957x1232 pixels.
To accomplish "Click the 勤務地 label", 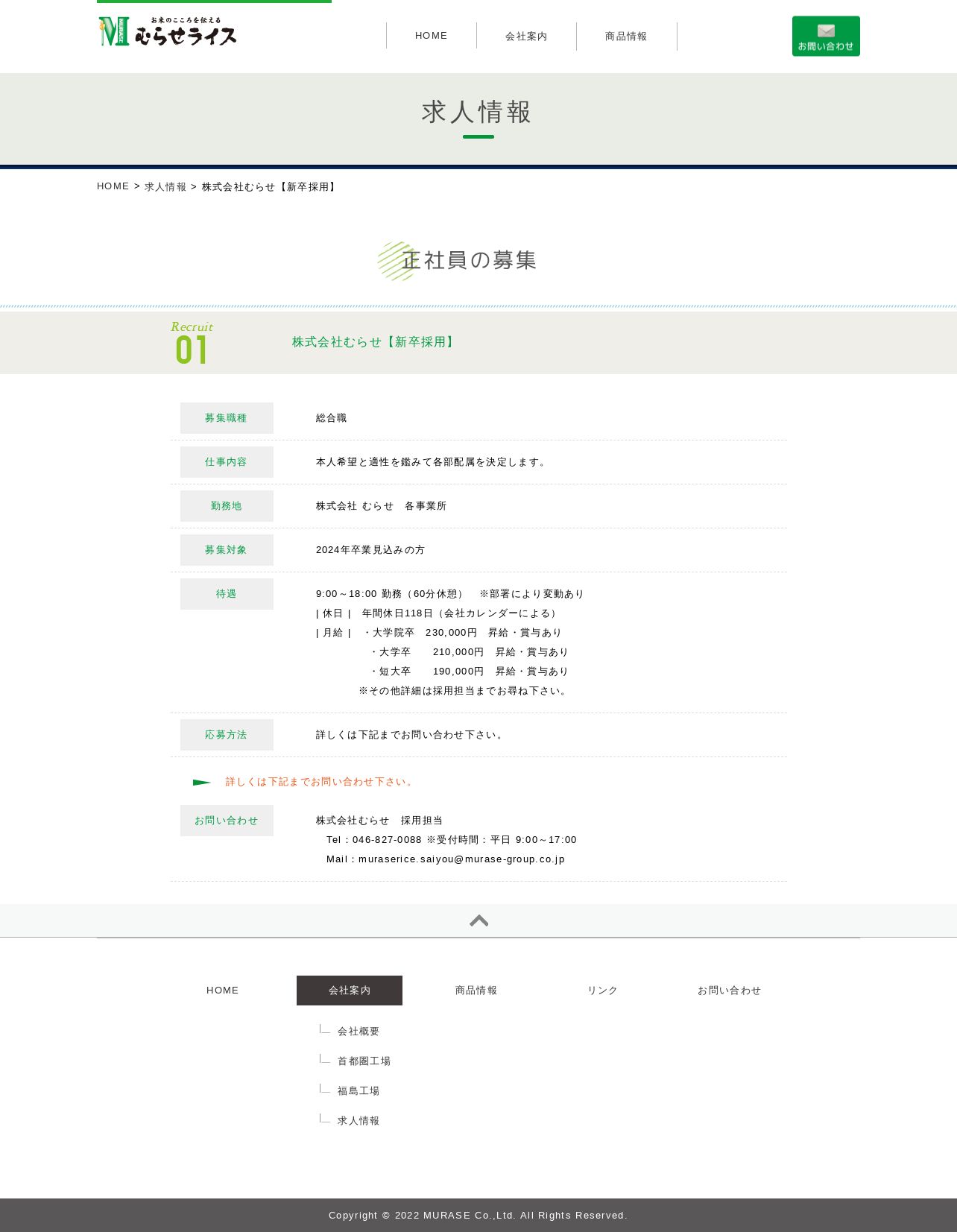I will (x=227, y=506).
